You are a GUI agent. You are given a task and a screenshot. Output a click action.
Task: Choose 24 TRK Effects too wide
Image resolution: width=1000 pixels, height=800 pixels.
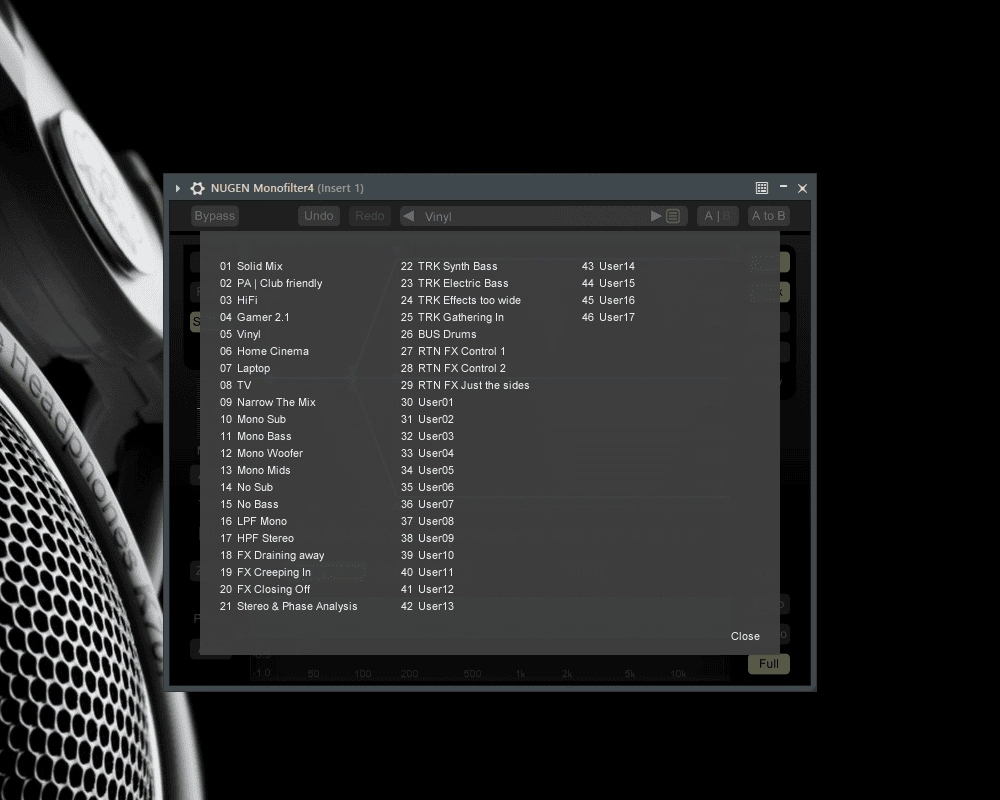point(460,300)
